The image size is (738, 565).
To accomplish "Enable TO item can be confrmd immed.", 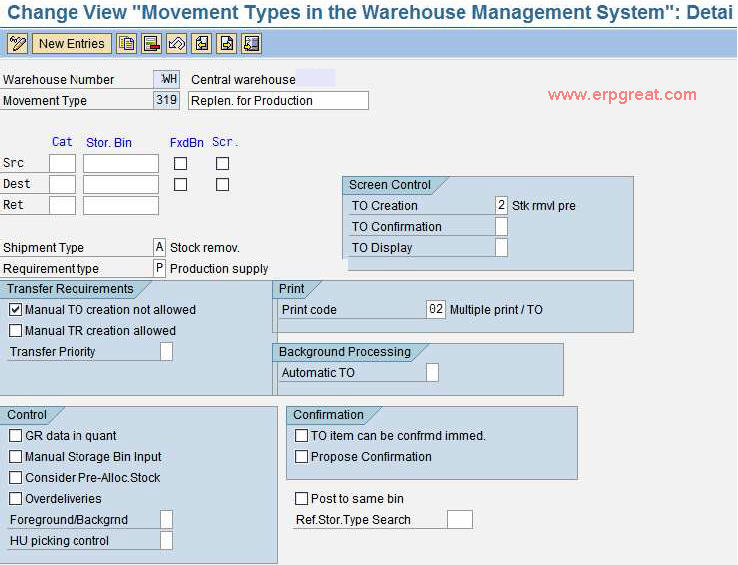I will [301, 436].
